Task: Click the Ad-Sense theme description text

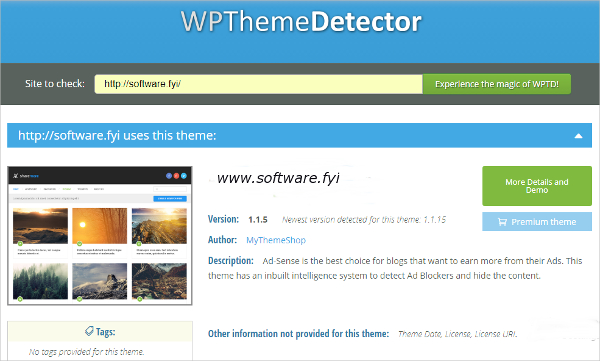Action: [395, 268]
